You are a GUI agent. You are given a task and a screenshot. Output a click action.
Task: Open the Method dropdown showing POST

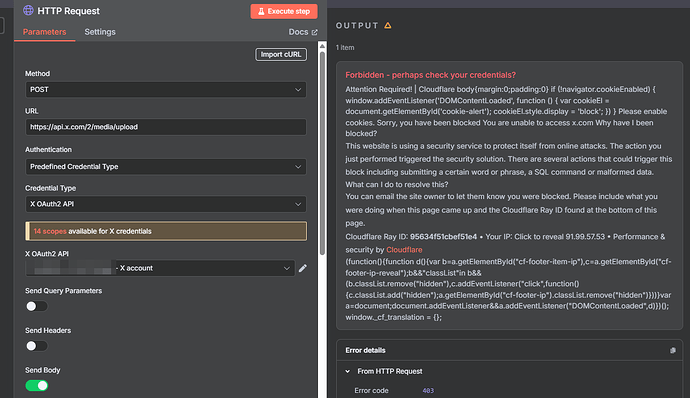tap(165, 89)
